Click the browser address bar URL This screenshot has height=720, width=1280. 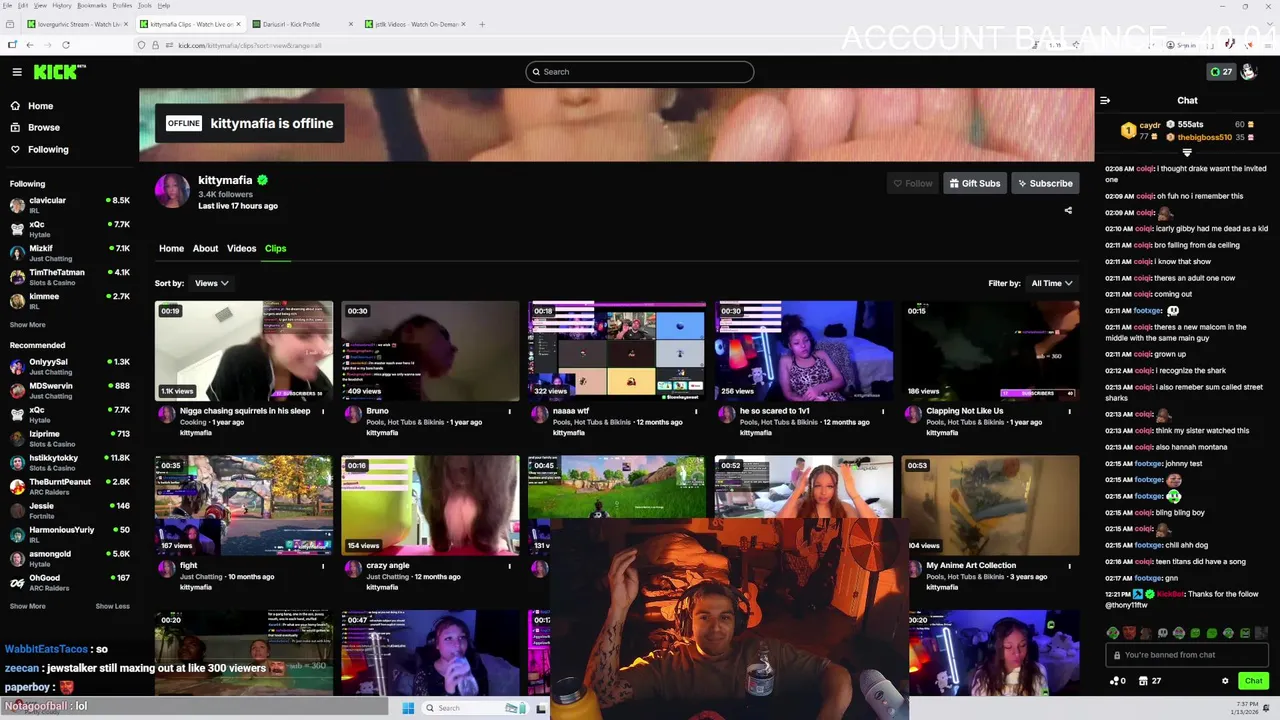pos(250,45)
